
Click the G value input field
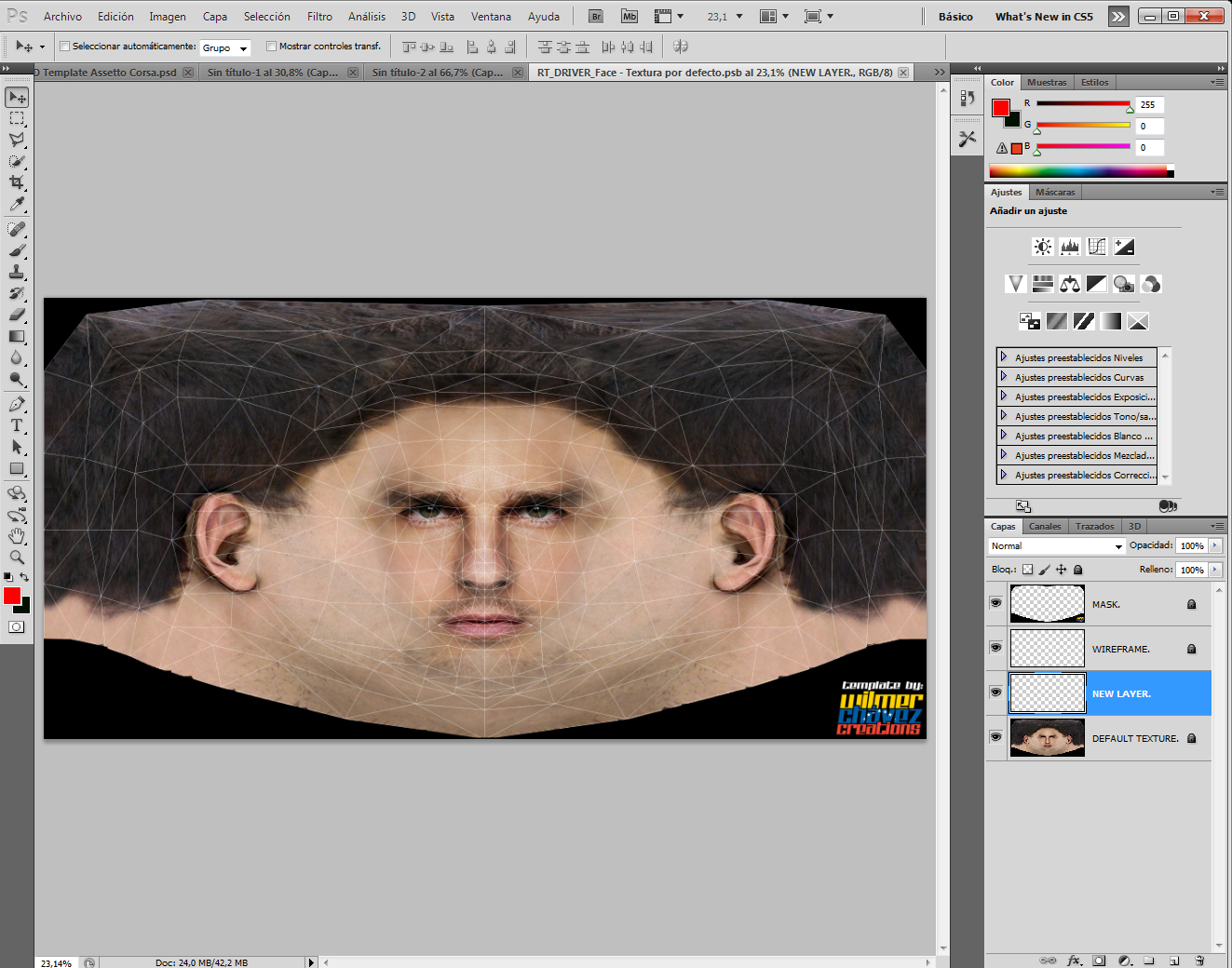(x=1150, y=126)
